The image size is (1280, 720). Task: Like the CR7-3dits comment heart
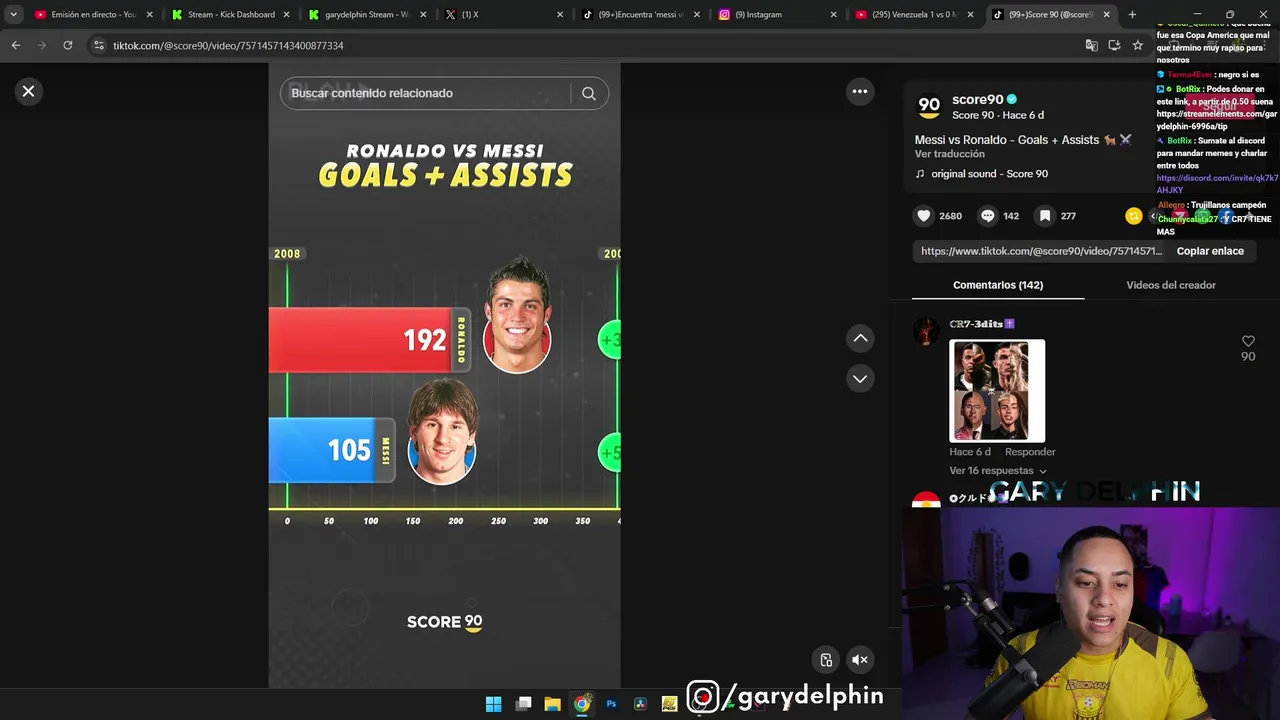(1248, 341)
